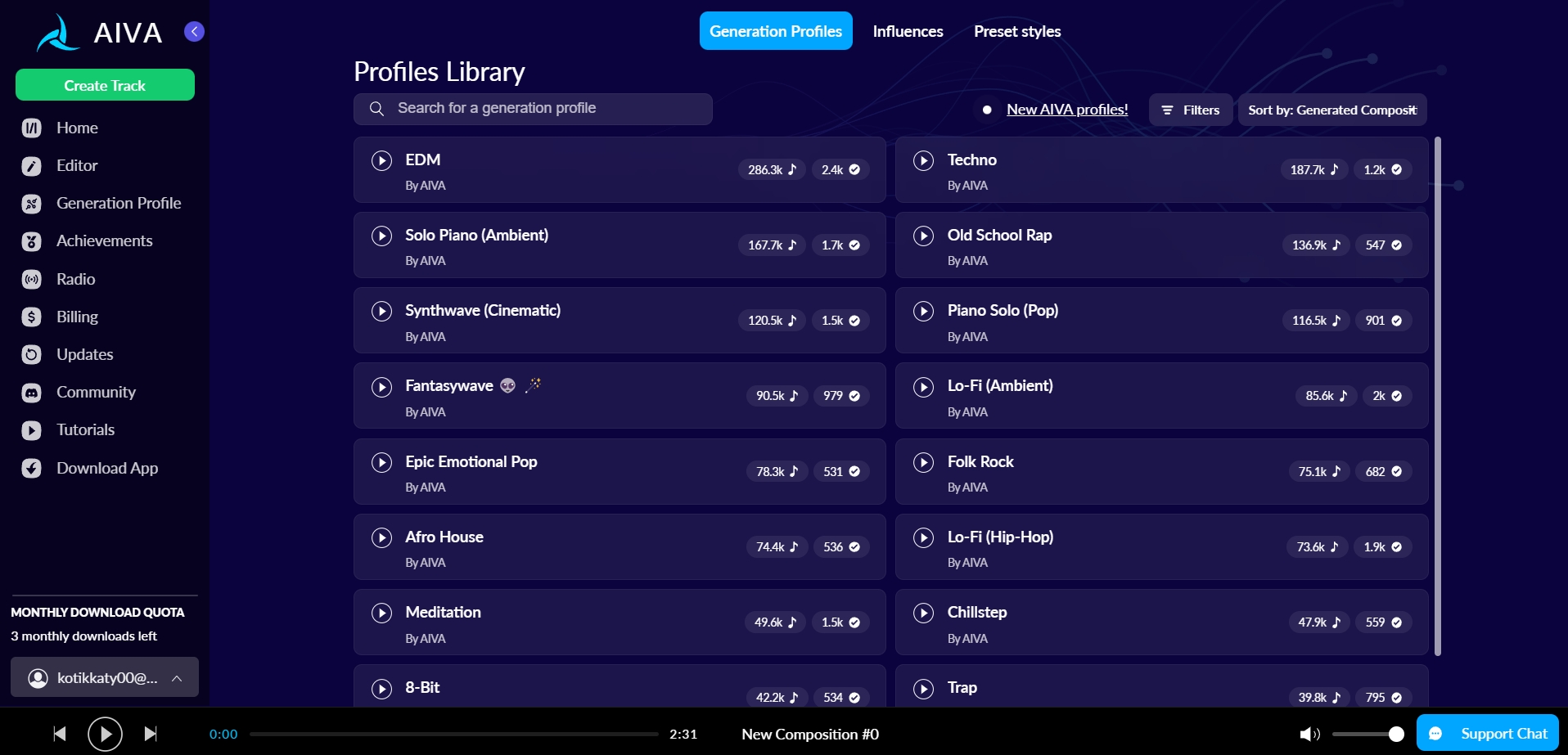Switch to the Influences tab
Screen dimensions: 1568x755
coord(908,31)
